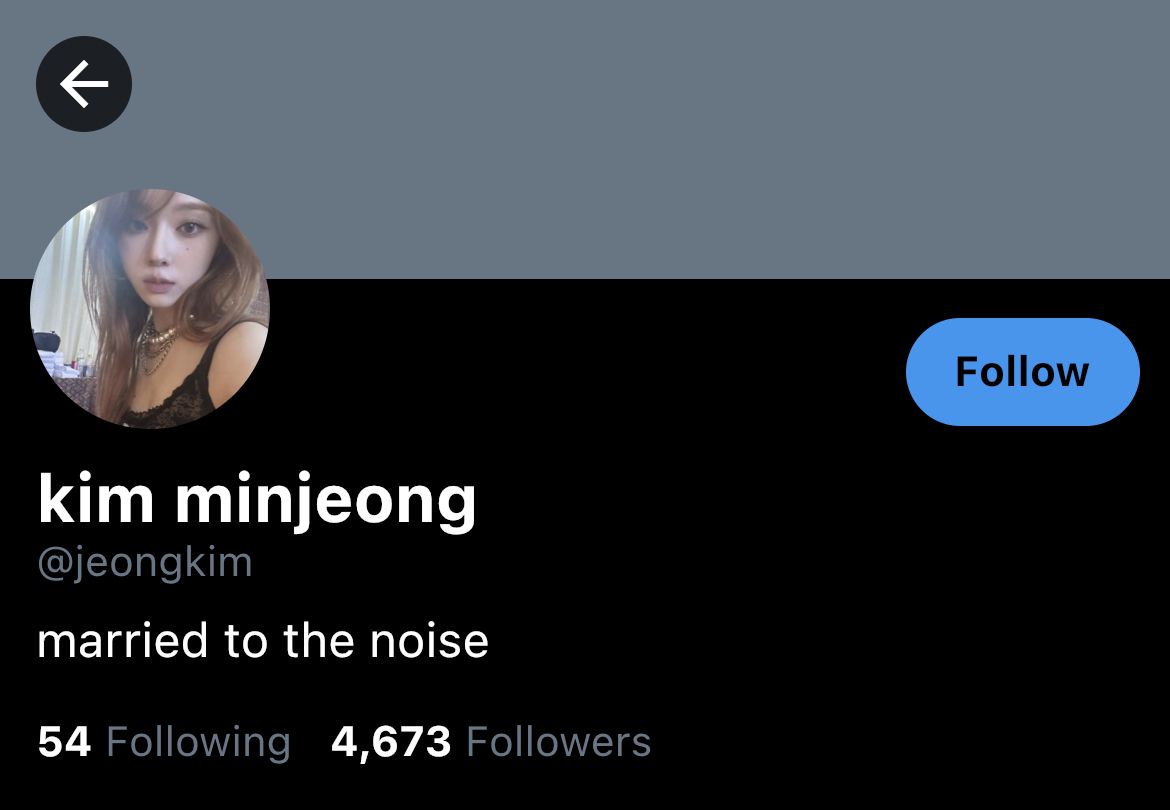This screenshot has height=810, width=1170.
Task: Go back using the left arrow icon
Action: click(84, 84)
